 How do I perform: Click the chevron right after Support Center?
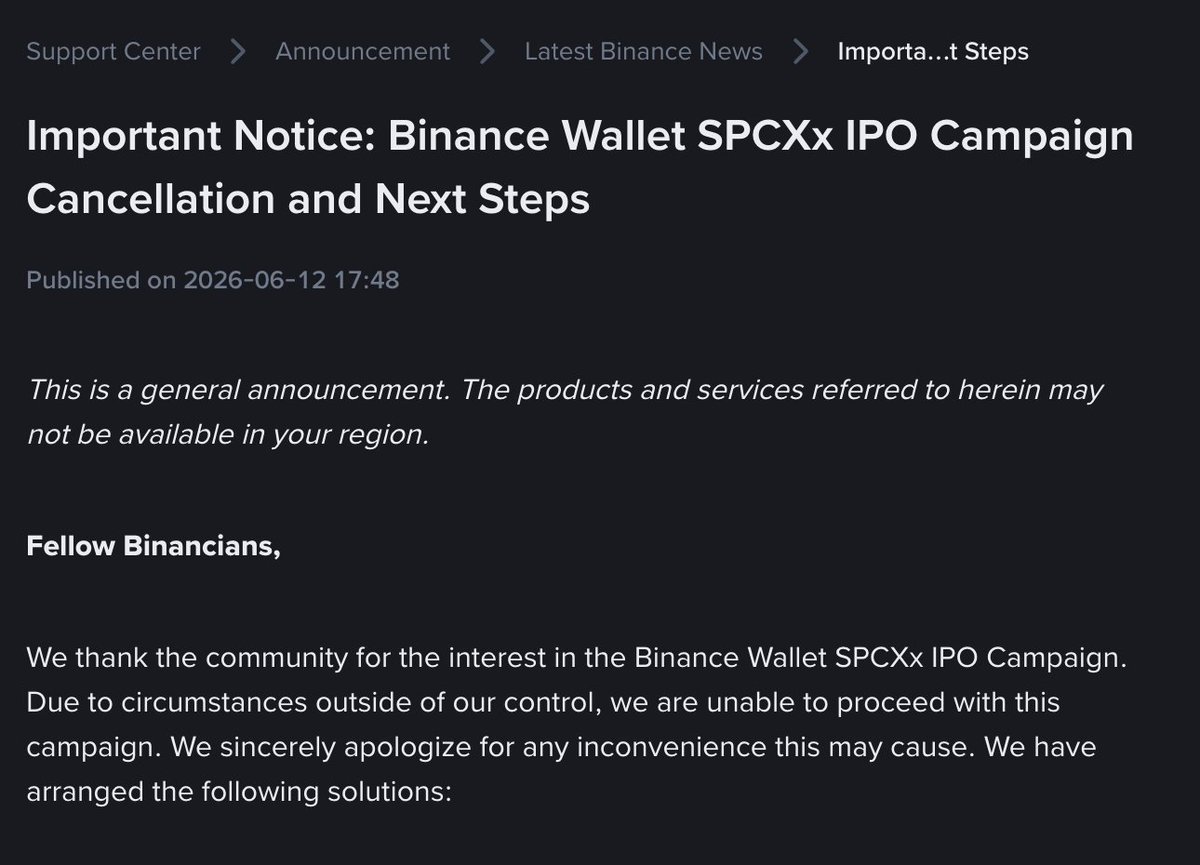coord(238,51)
